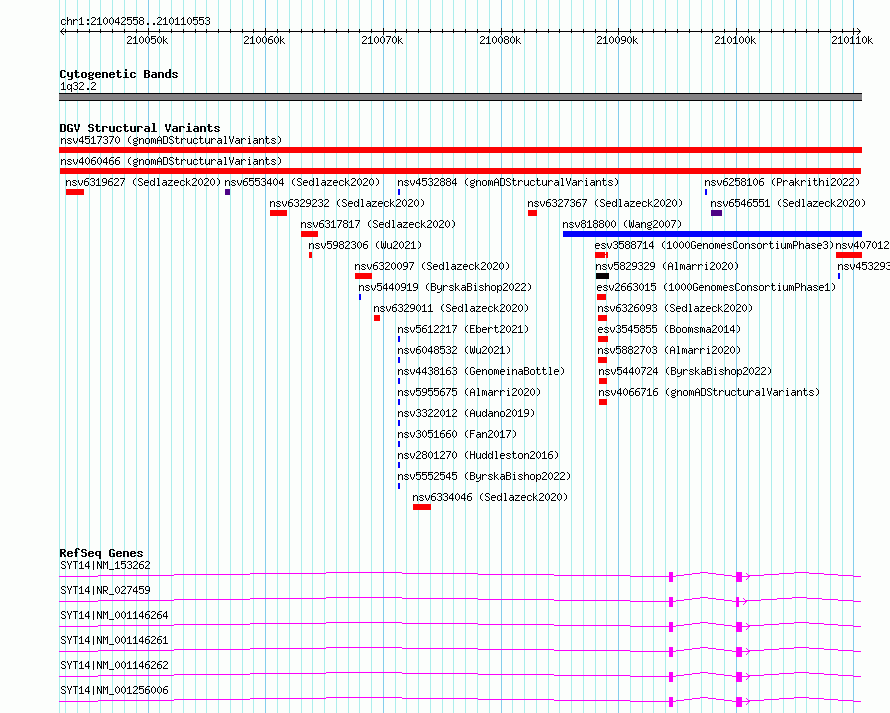Screen dimensions: 890x713
Task: Select nsv6329232 (Sedlazeck2020) label
Action: point(347,203)
